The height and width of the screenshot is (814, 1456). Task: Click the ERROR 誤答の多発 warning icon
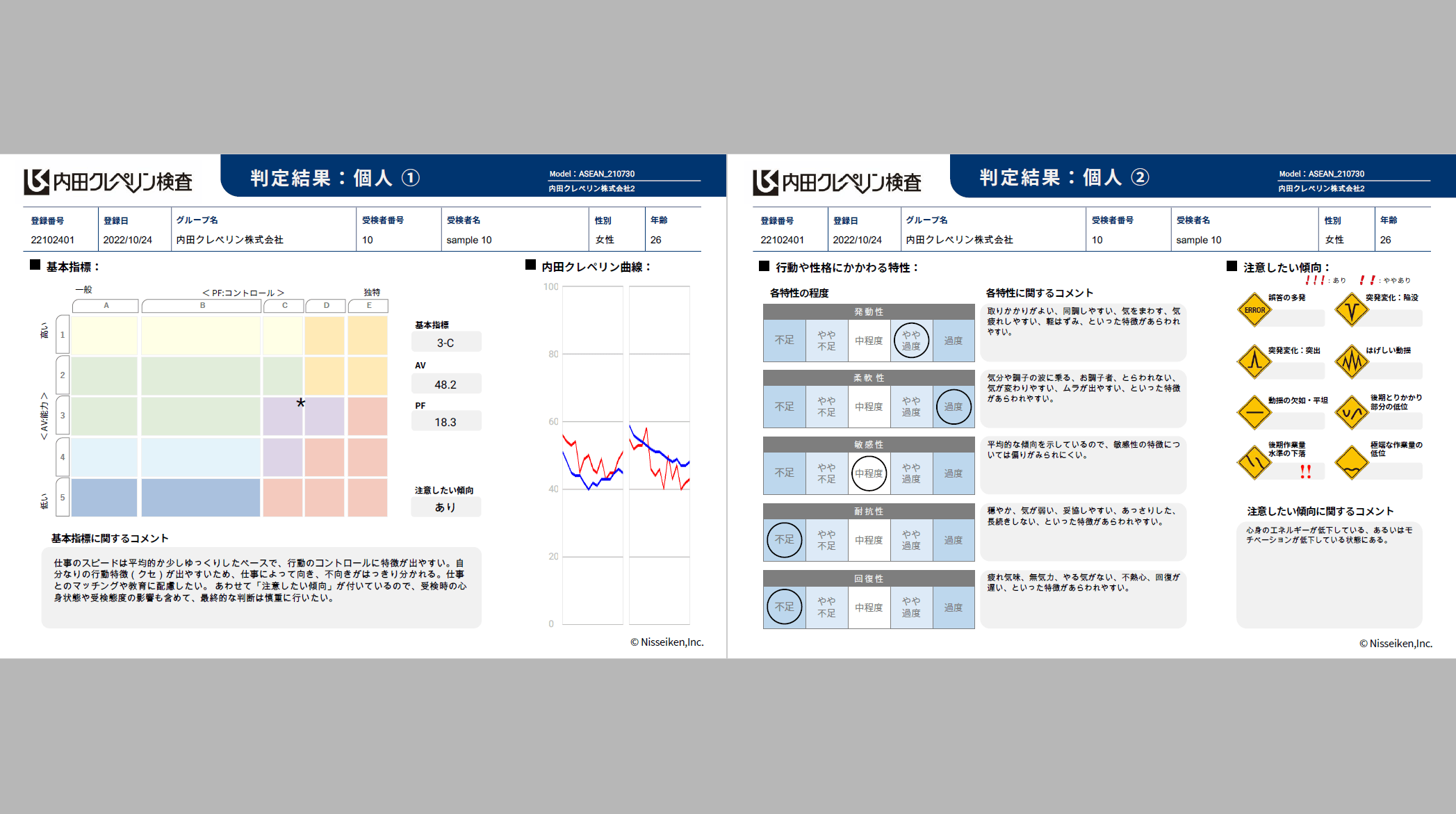pos(1254,311)
